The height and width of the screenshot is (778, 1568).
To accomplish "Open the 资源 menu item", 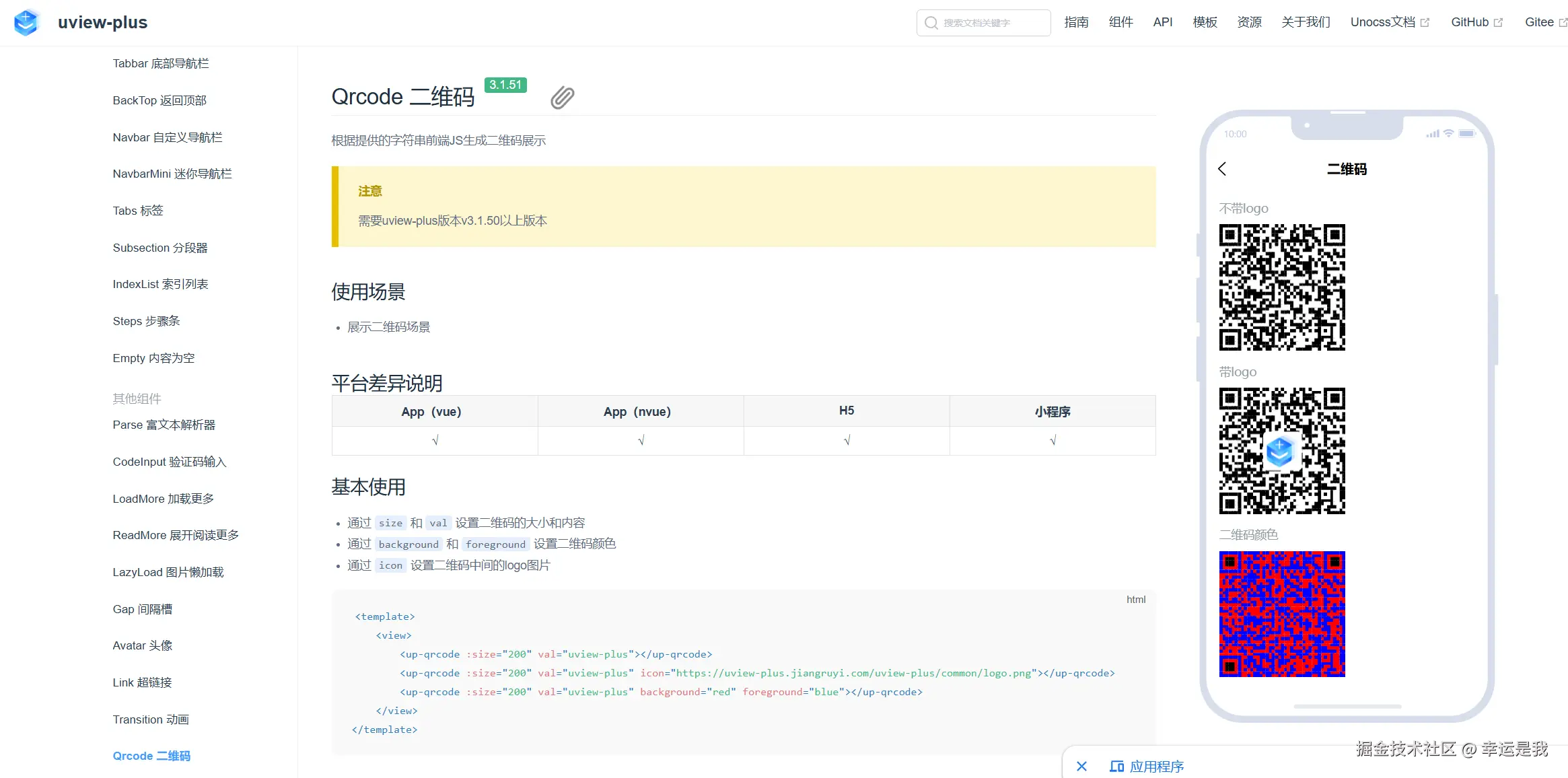I will click(1249, 22).
